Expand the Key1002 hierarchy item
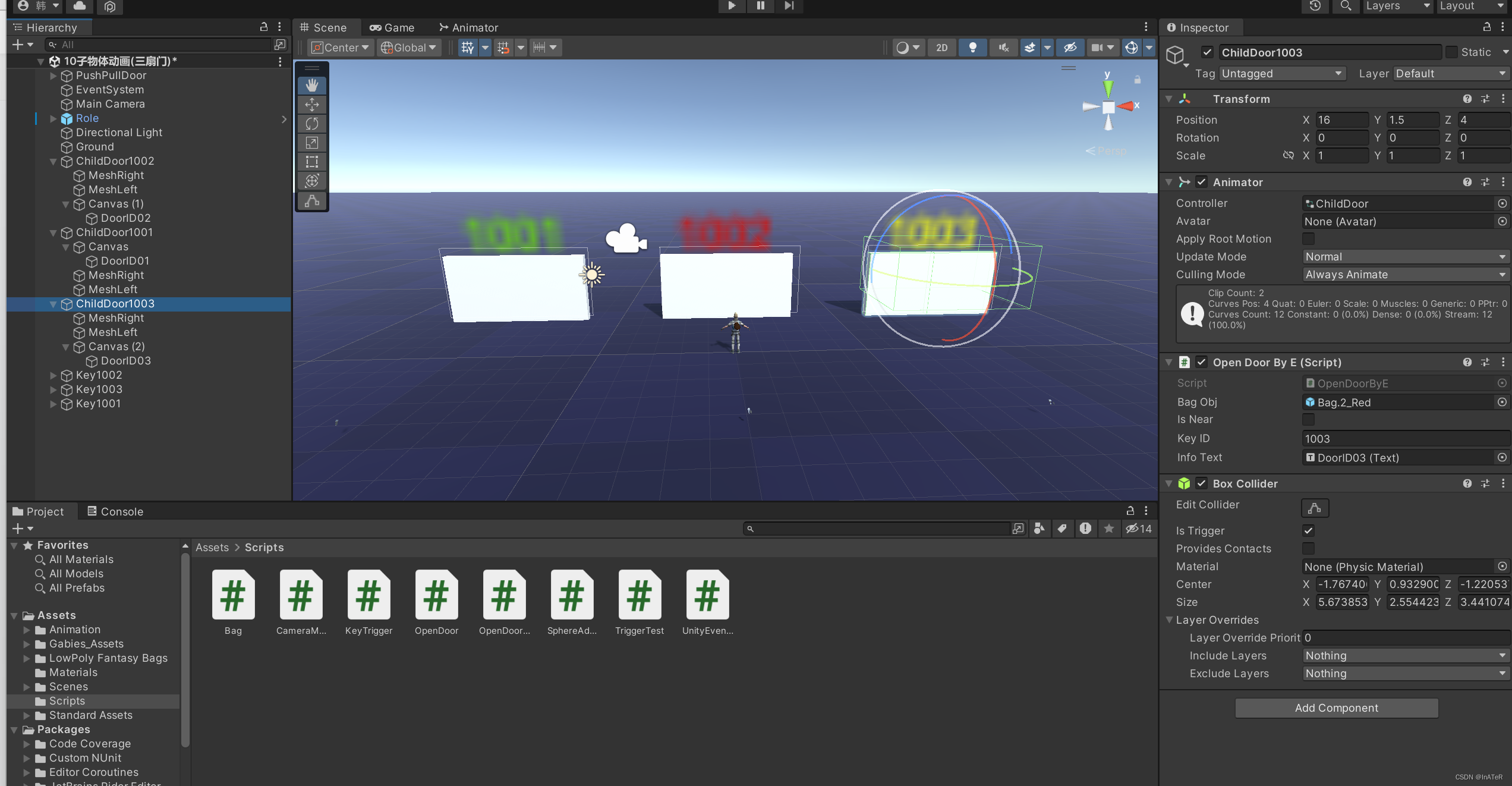Viewport: 1512px width, 786px height. (x=53, y=375)
